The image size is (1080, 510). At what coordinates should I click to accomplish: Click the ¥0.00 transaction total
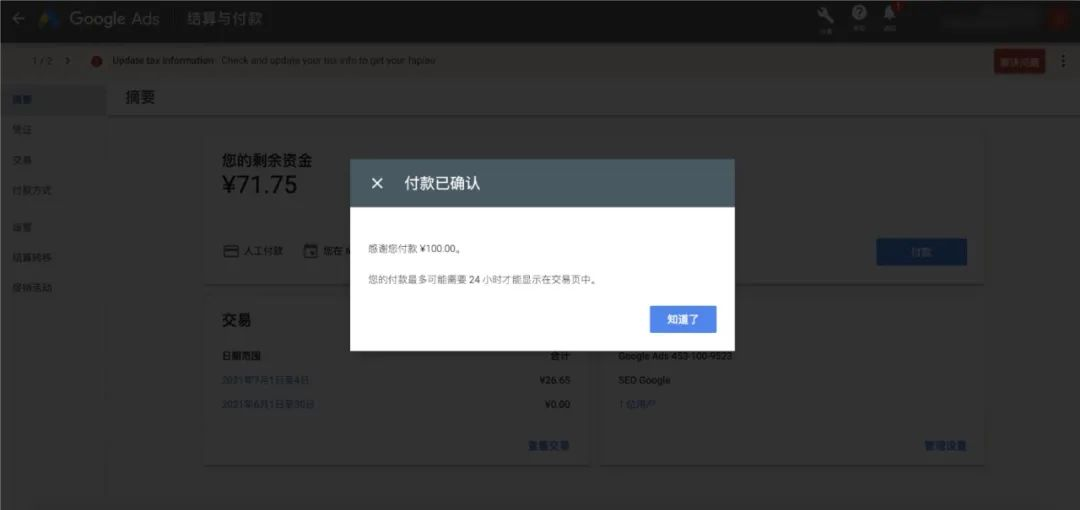[x=557, y=405]
